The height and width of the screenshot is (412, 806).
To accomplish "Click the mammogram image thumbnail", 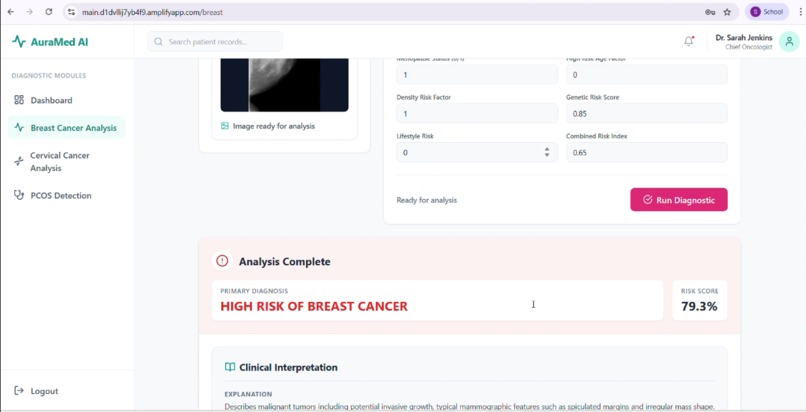I will [x=284, y=85].
